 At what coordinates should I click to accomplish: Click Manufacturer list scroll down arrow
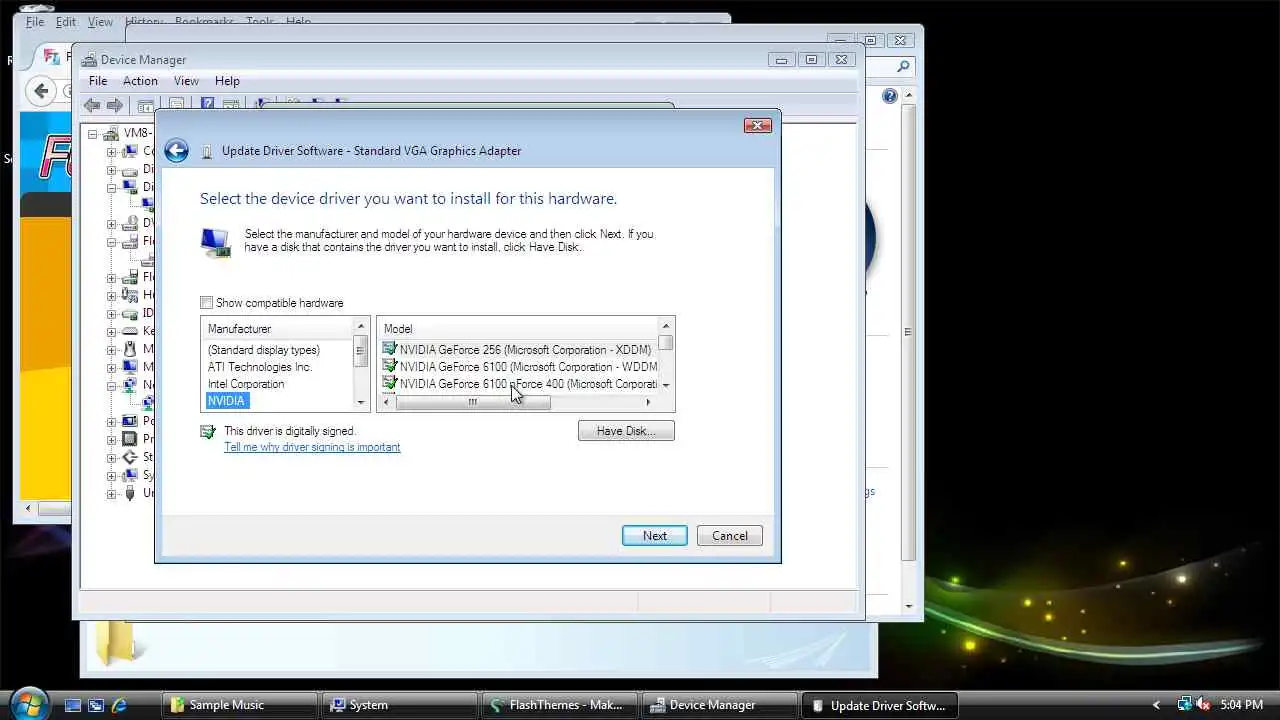[362, 402]
